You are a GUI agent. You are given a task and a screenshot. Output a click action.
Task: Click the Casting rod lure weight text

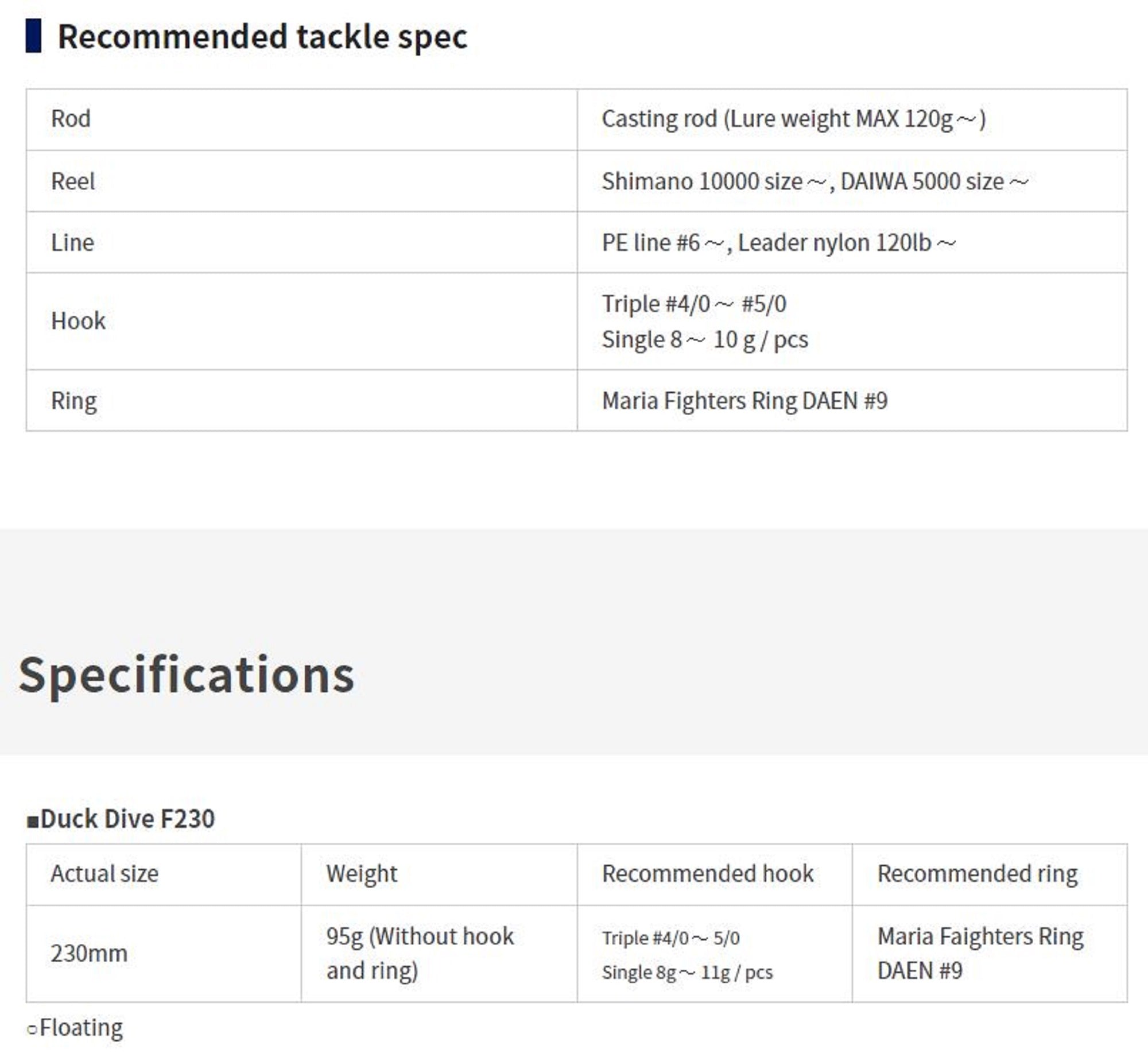coord(793,119)
